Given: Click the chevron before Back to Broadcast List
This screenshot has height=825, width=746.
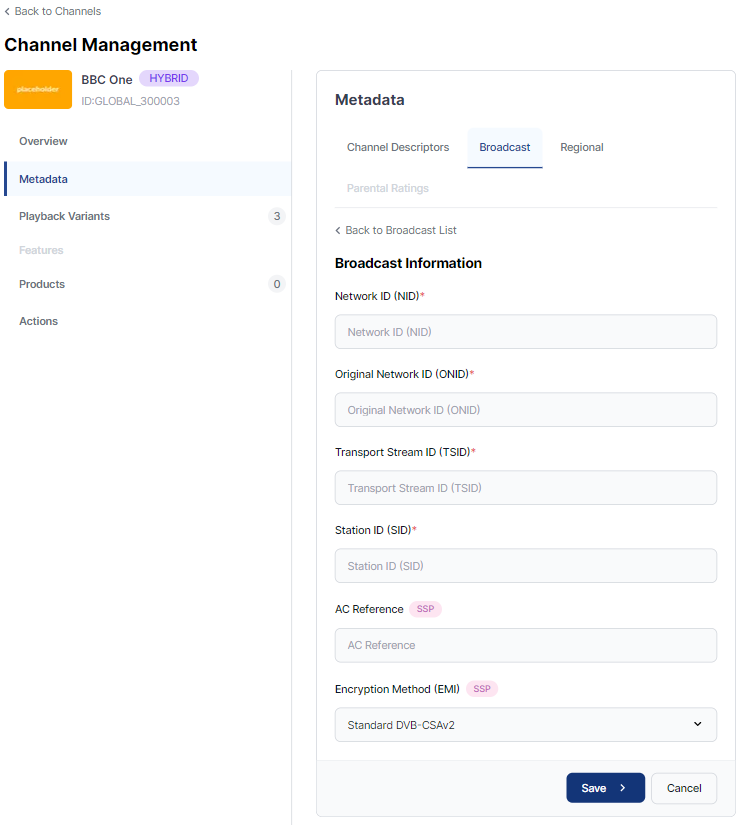Looking at the screenshot, I should (x=337, y=230).
